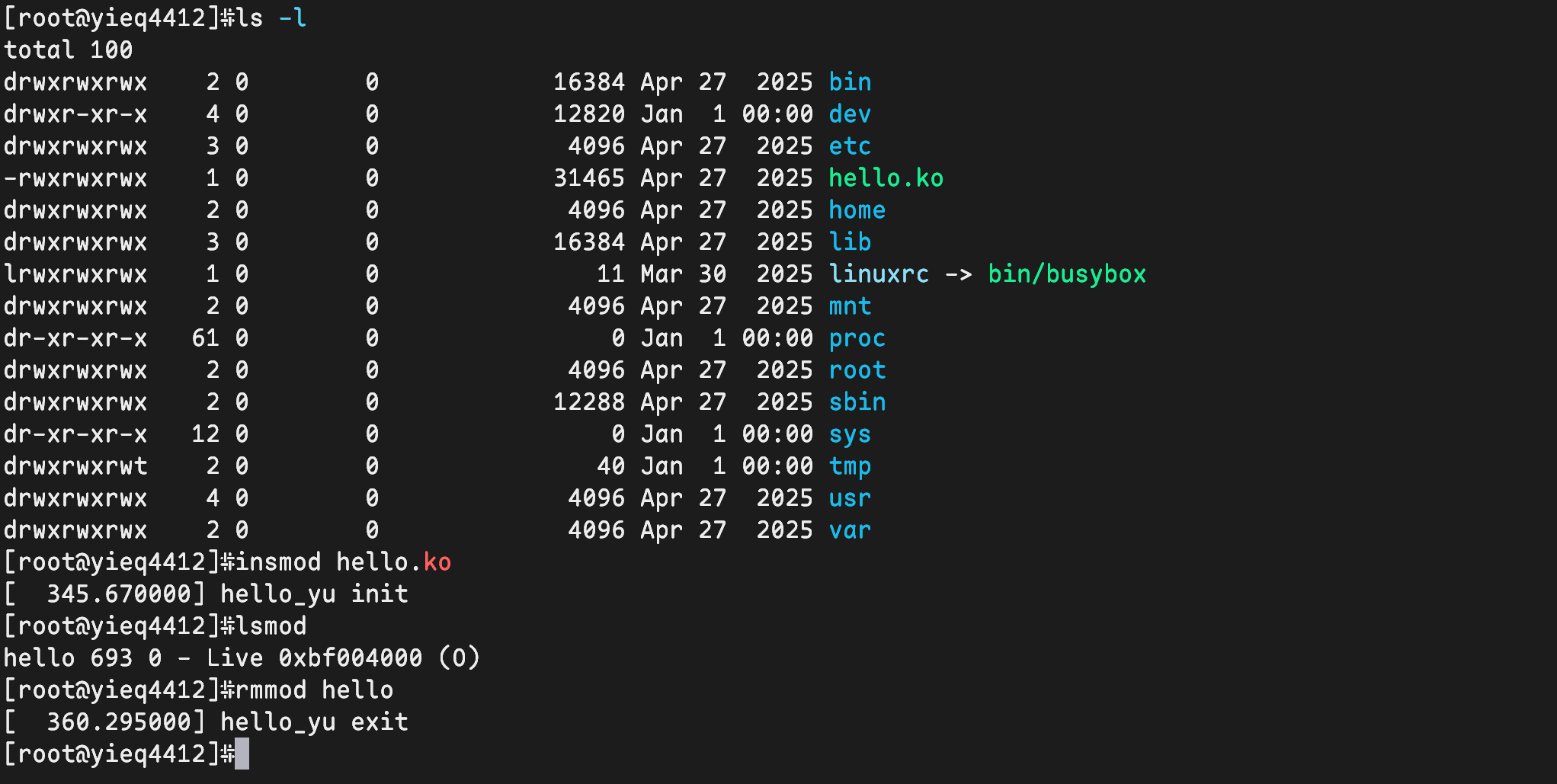Click the hello.ko file in listing
The height and width of the screenshot is (784, 1557).
(886, 178)
